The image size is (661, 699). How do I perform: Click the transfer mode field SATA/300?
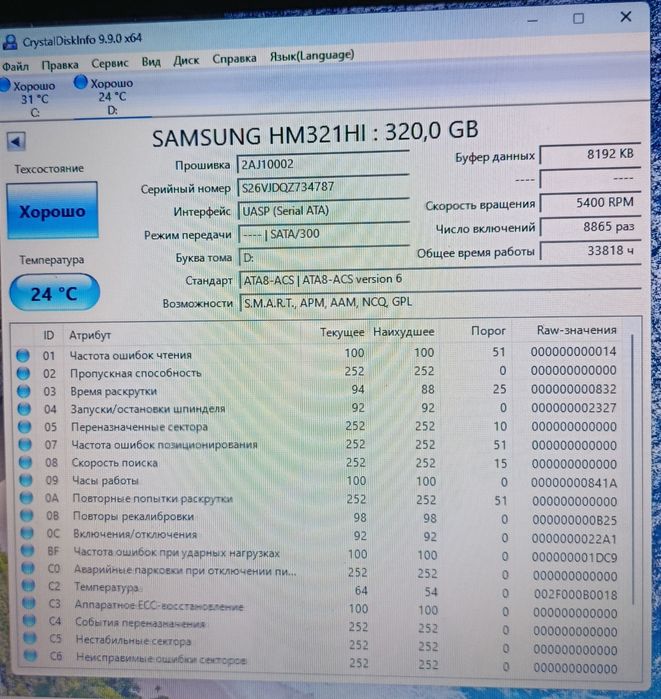click(324, 234)
